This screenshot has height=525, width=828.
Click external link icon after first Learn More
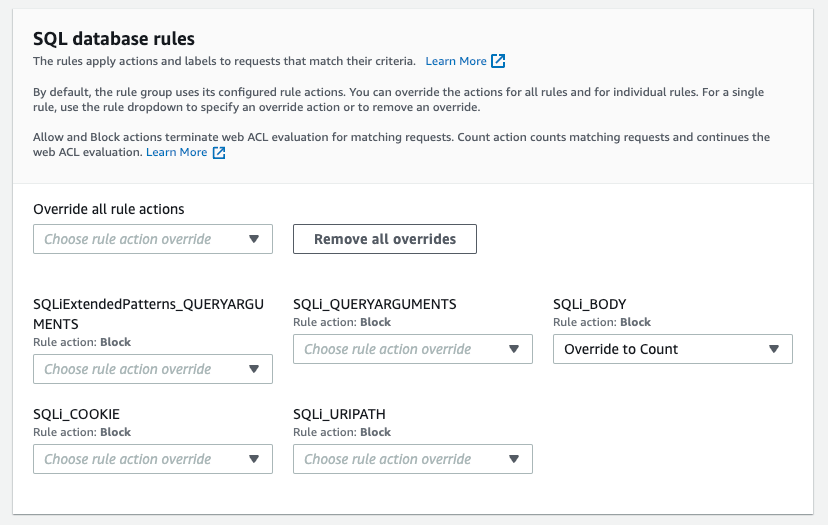[498, 61]
